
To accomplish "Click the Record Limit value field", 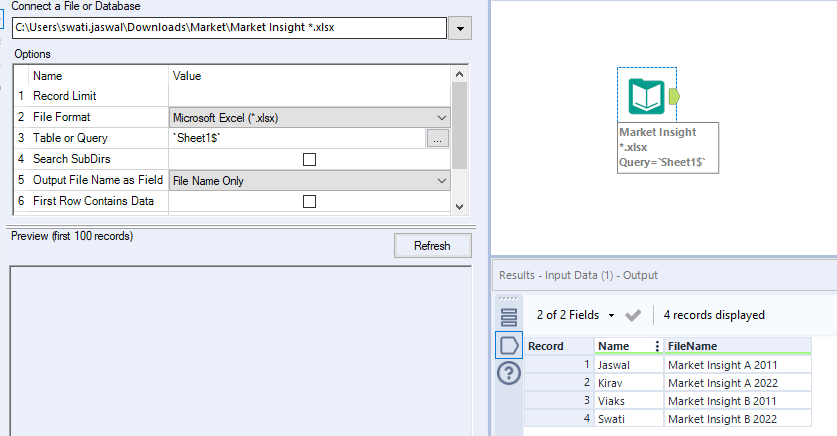I will pos(310,96).
